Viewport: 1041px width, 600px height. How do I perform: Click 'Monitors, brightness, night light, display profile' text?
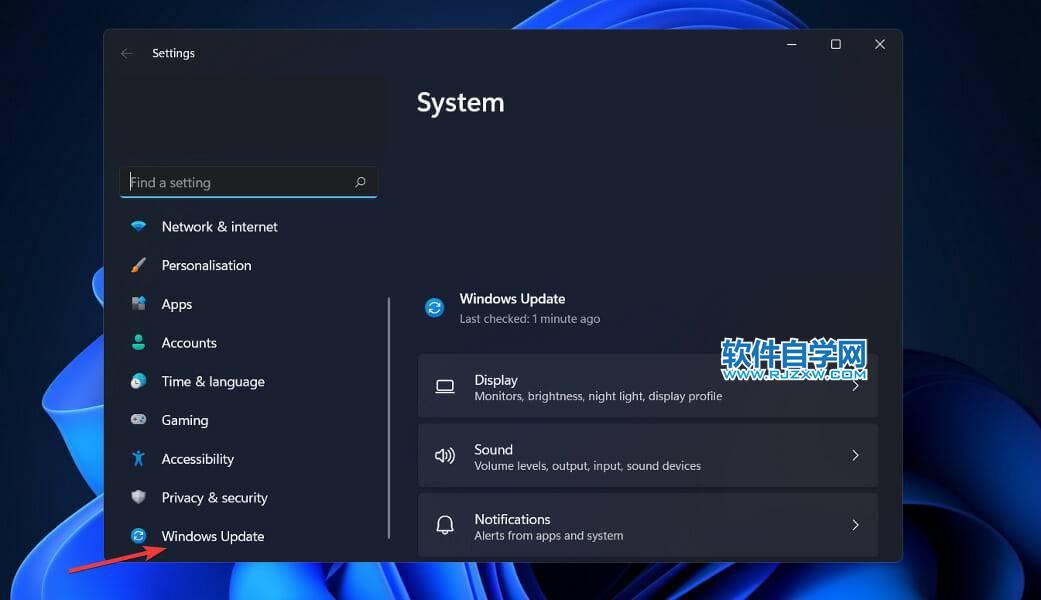point(598,396)
